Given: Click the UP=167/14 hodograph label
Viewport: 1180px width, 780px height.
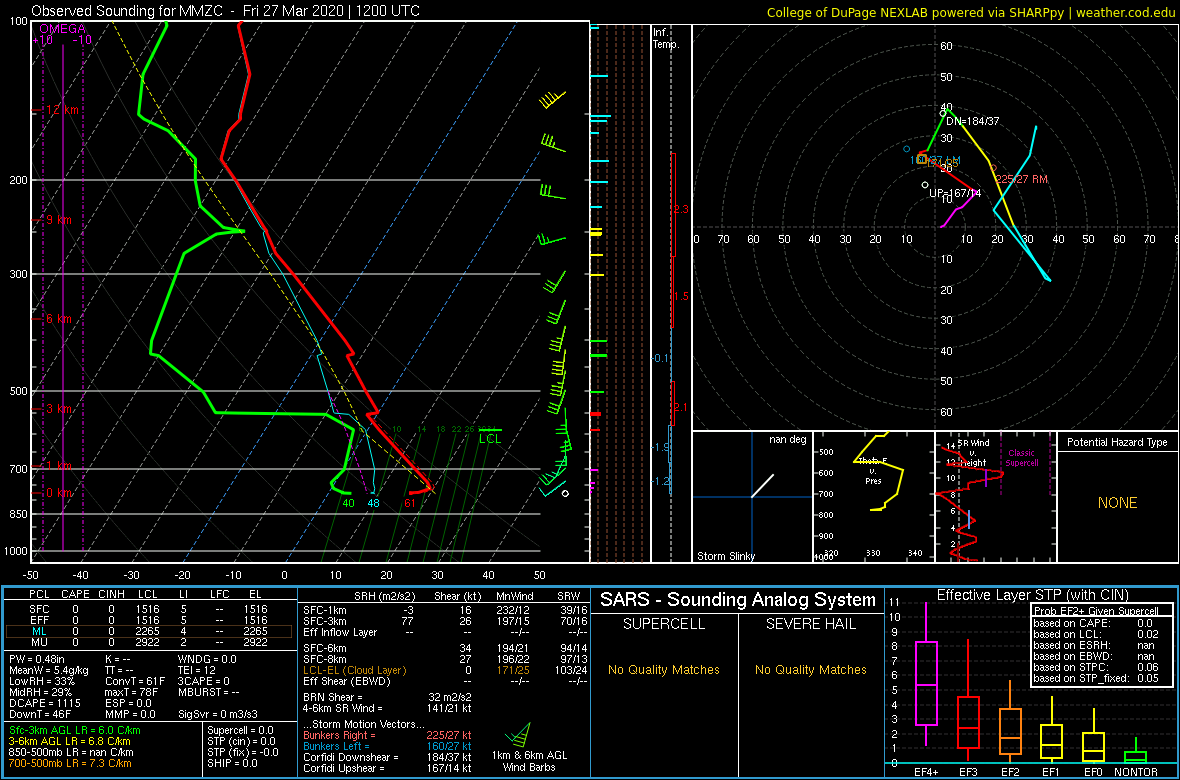Looking at the screenshot, I should [953, 193].
